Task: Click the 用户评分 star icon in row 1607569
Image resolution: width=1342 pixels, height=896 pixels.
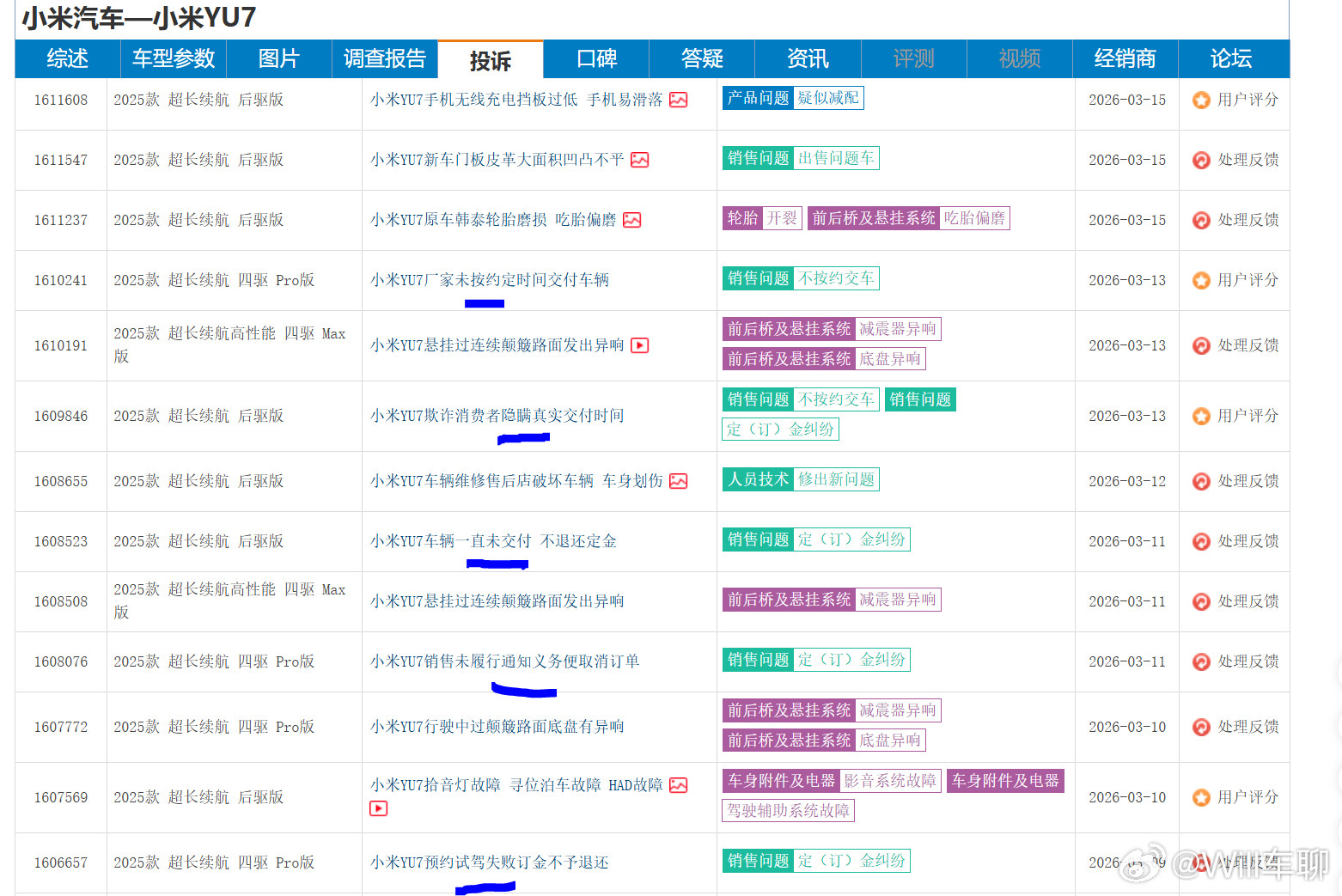Action: [x=1201, y=797]
